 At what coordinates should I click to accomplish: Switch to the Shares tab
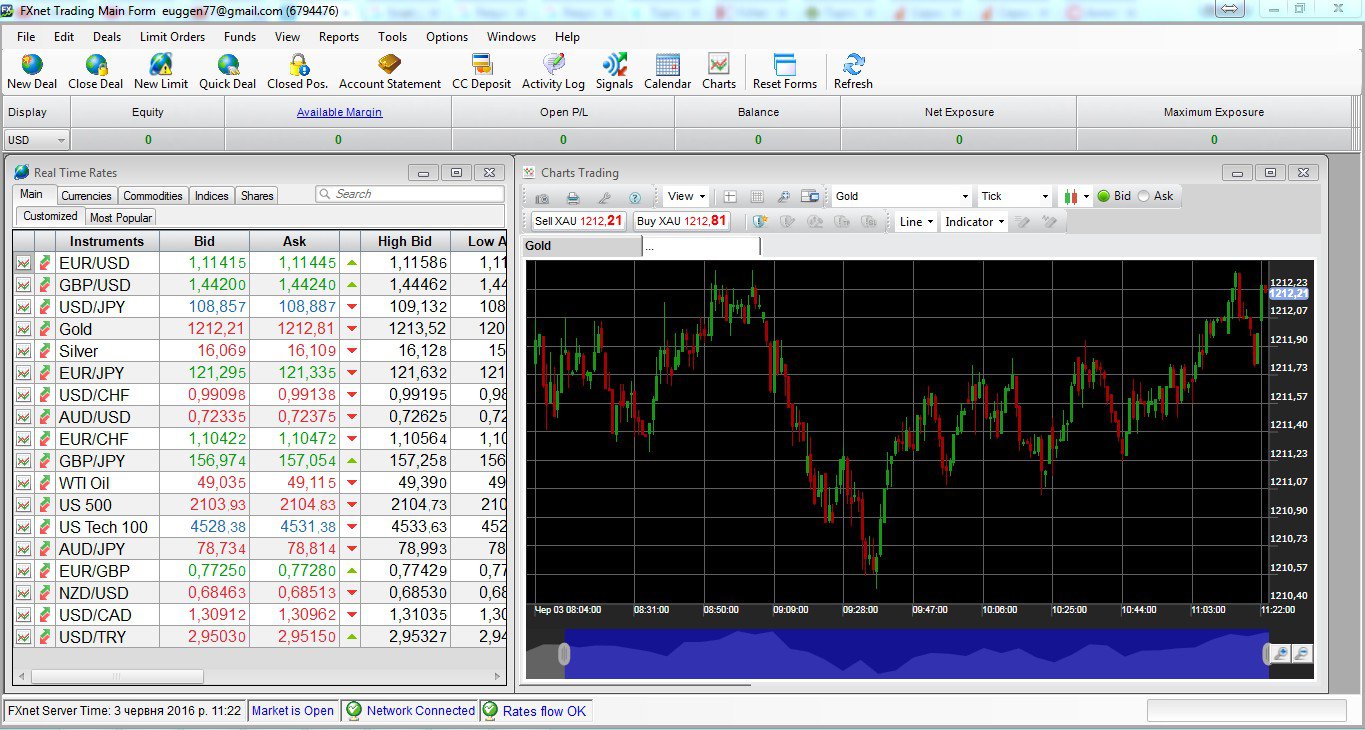(257, 196)
